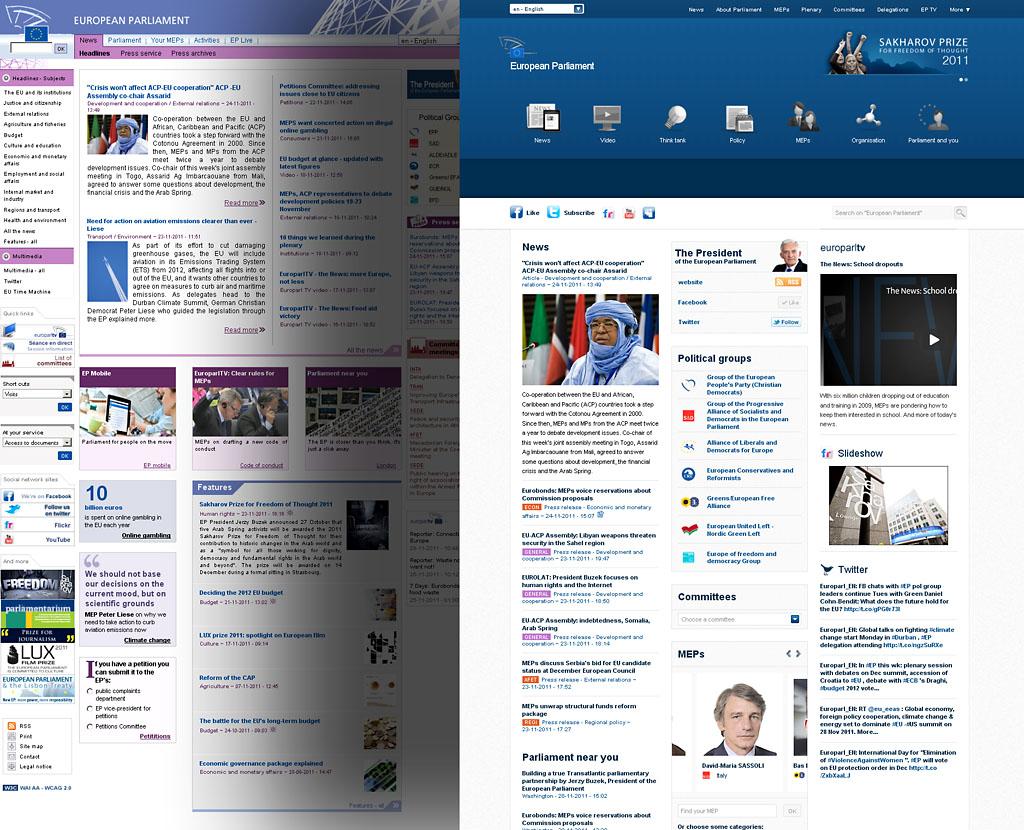Click the Parliament and you icon
The height and width of the screenshot is (830, 1024).
coord(932,118)
